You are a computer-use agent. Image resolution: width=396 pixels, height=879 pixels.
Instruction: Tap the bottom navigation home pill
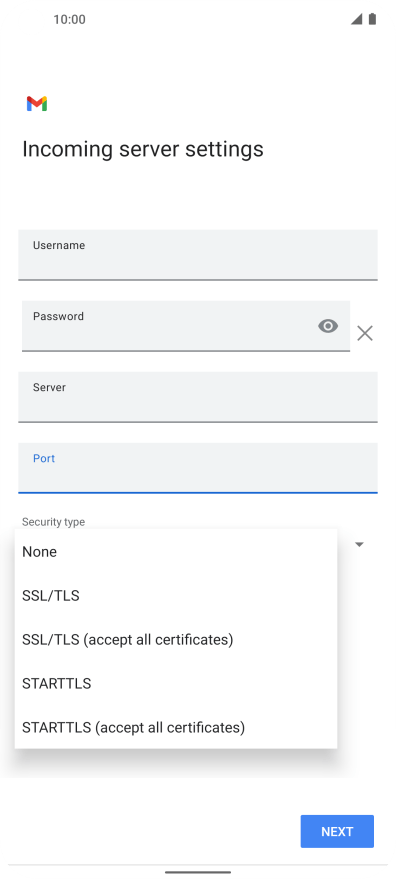pos(197,872)
